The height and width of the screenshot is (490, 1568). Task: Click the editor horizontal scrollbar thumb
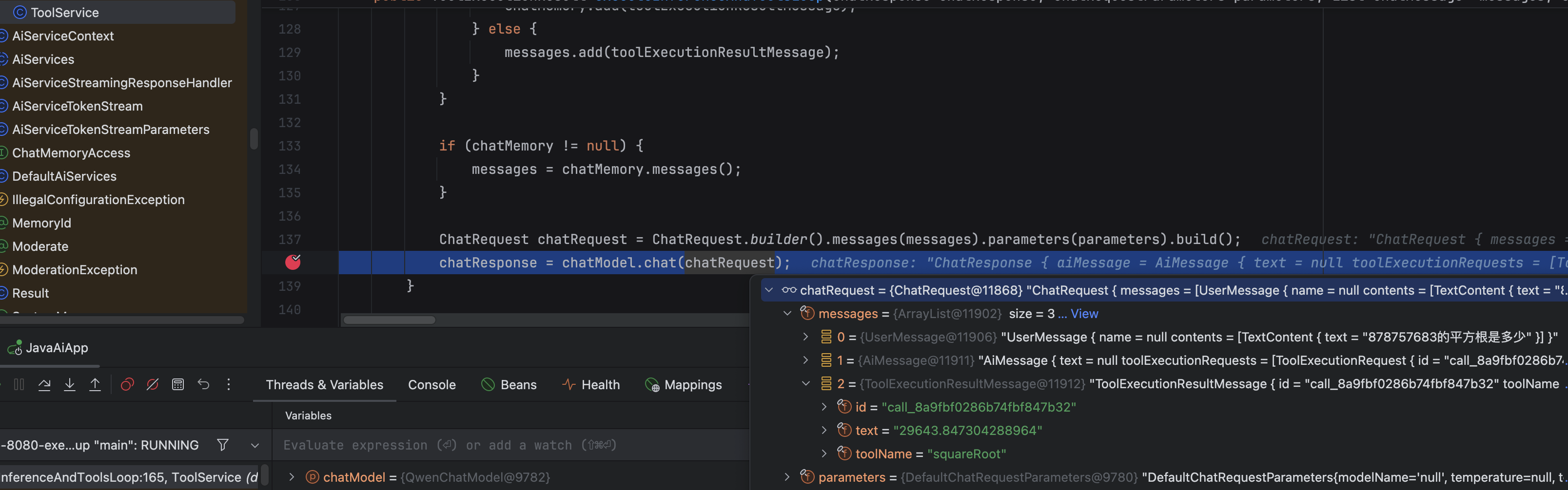(x=389, y=320)
